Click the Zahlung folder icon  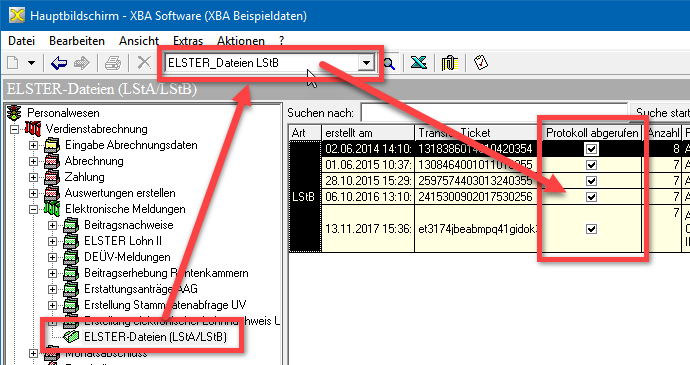pos(52,177)
